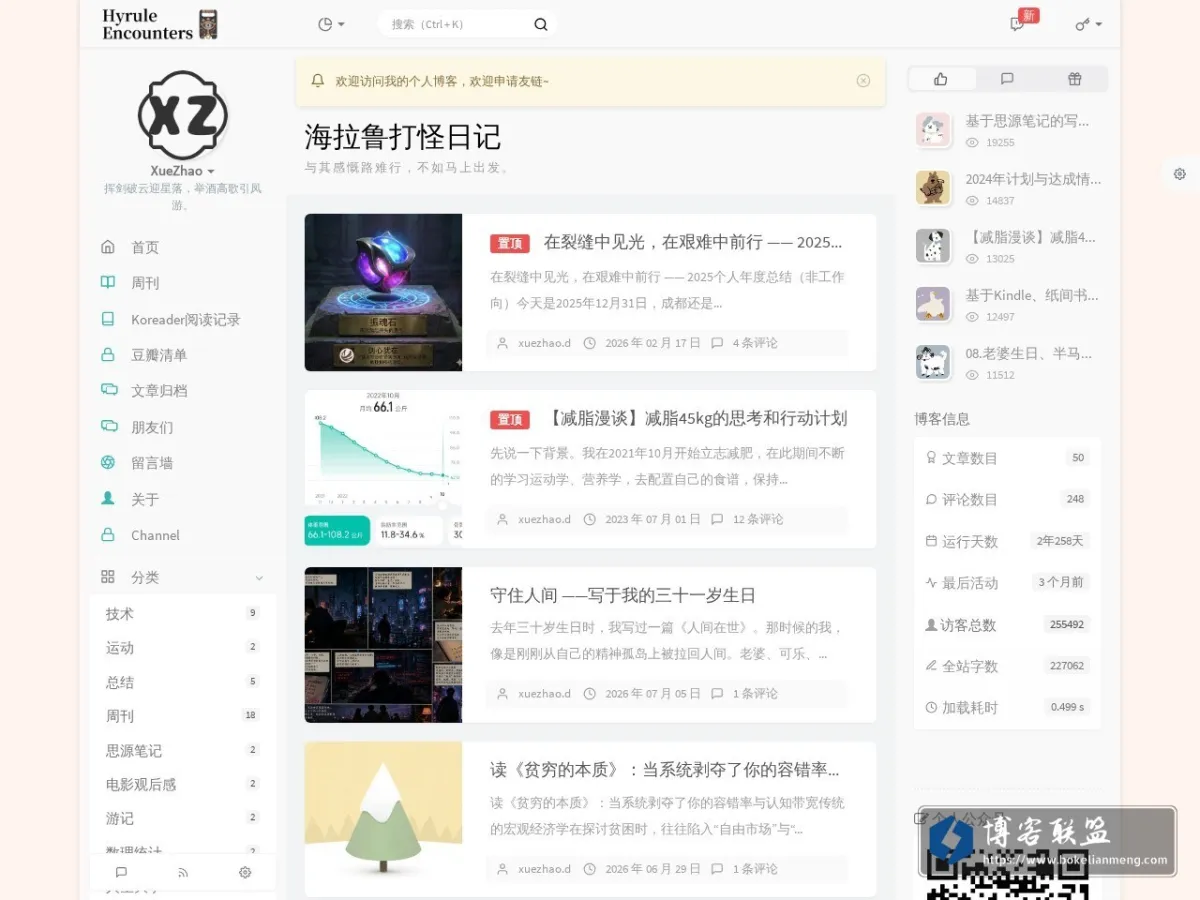Click the brown dog avatar thumbnail
1200x900 pixels.
point(933,188)
